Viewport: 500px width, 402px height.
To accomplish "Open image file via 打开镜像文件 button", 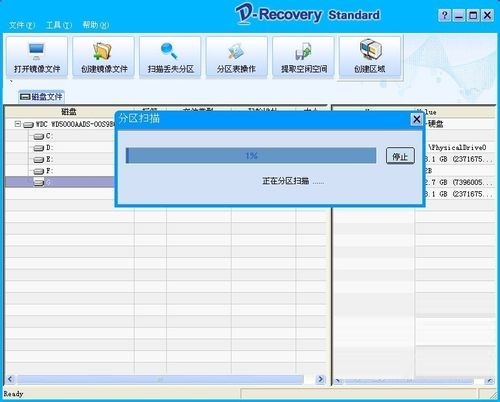I will [37, 57].
